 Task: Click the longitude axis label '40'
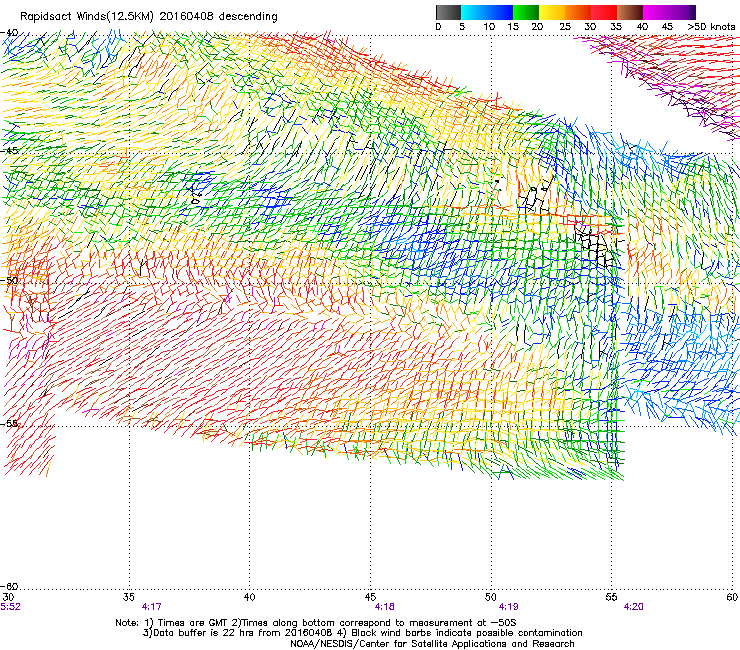coord(250,597)
